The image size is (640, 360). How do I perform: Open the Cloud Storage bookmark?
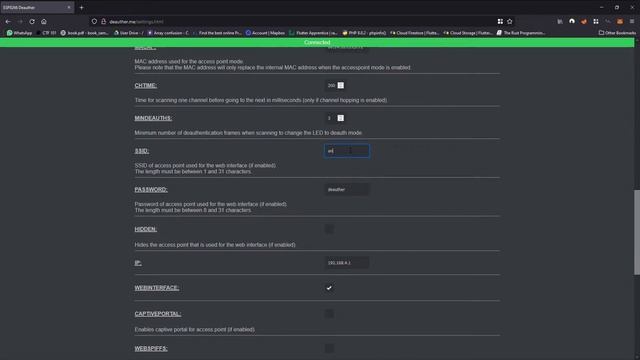click(468, 33)
